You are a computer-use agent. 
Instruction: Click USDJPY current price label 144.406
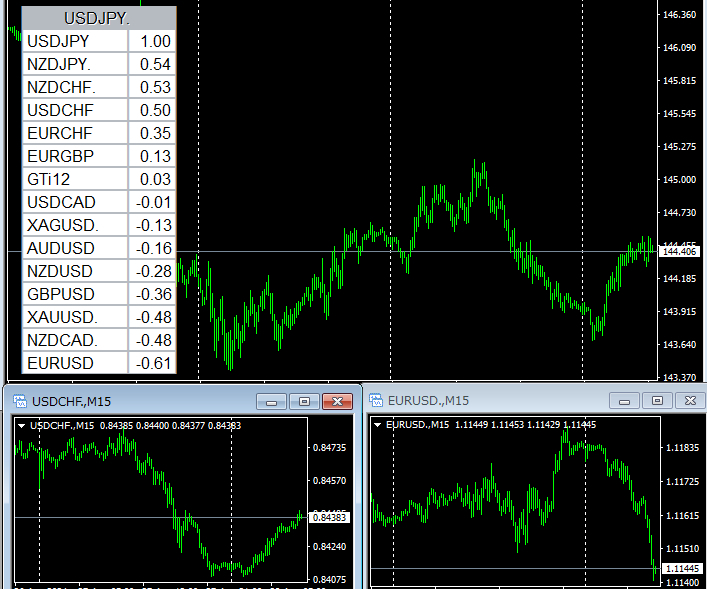[x=680, y=251]
